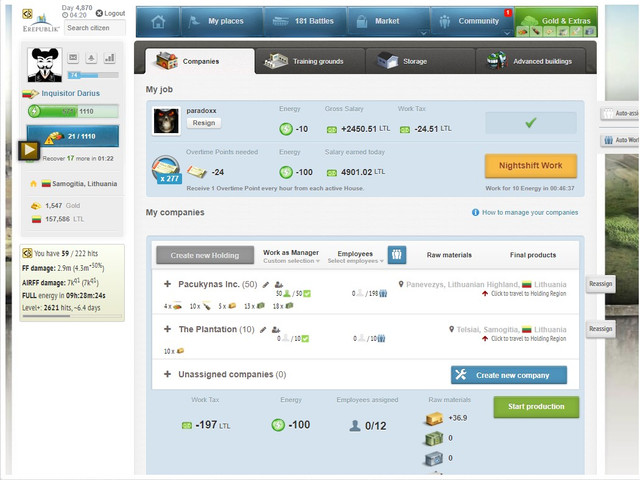Switch to the Companies tab
Screen dimensions: 640x480
tap(200, 61)
